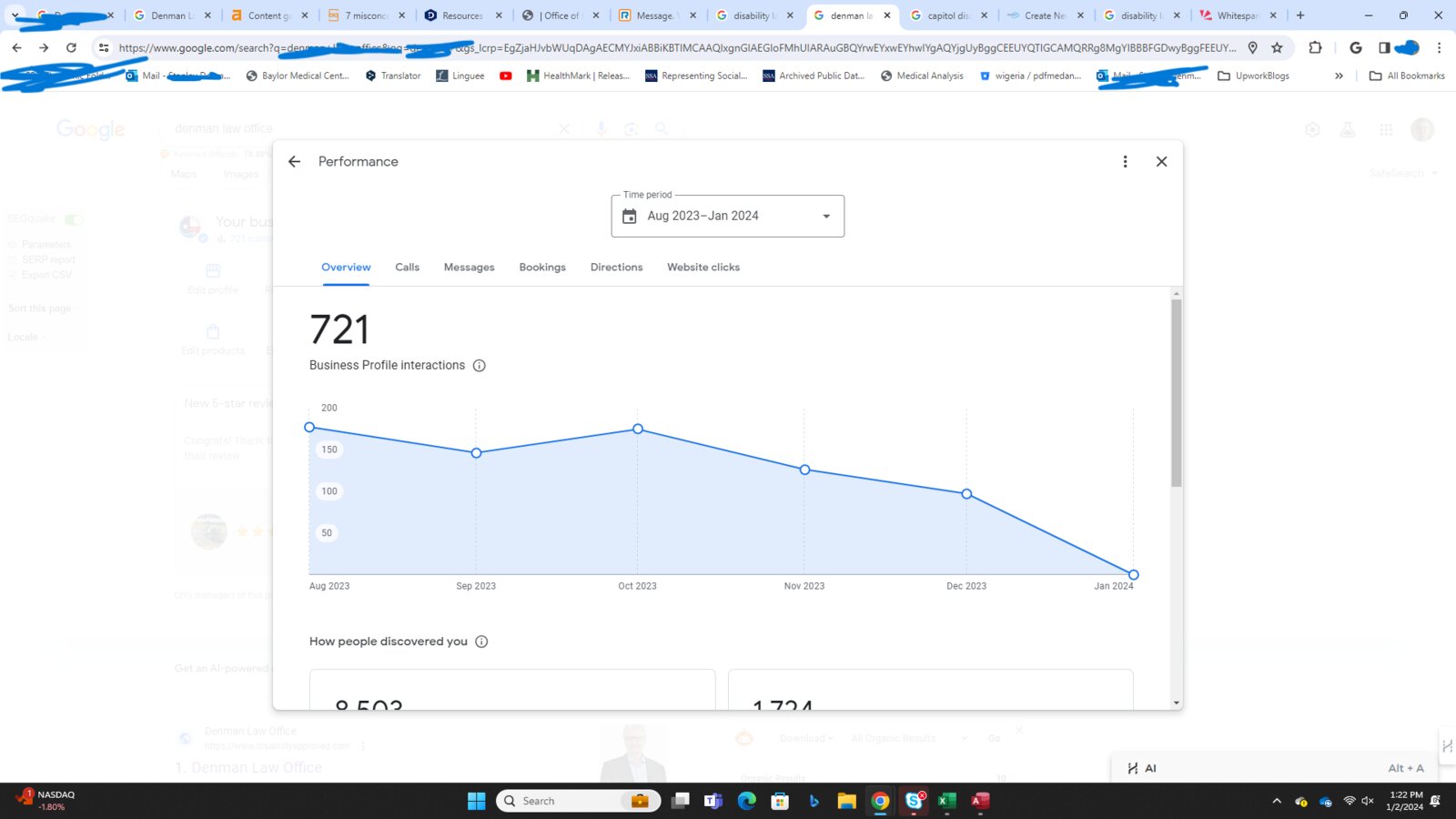
Task: Switch to the Calls tab
Action: (x=407, y=268)
